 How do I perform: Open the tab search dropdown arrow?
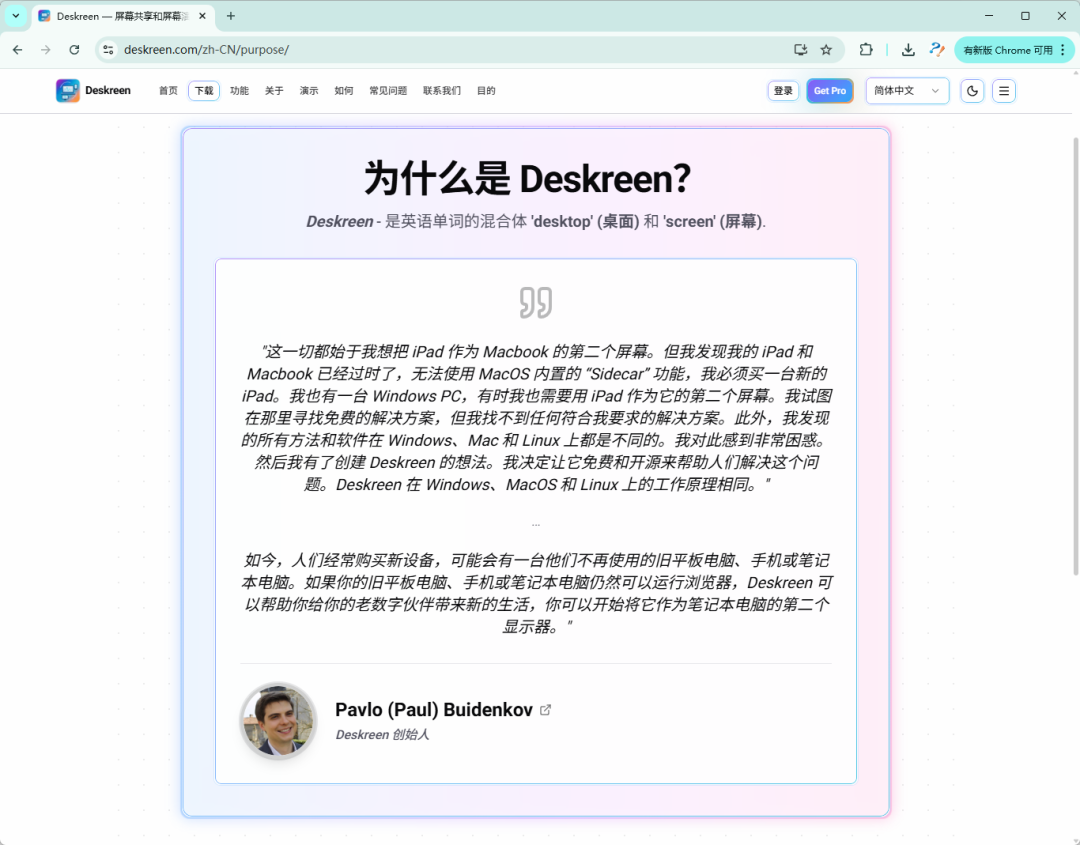[16, 16]
